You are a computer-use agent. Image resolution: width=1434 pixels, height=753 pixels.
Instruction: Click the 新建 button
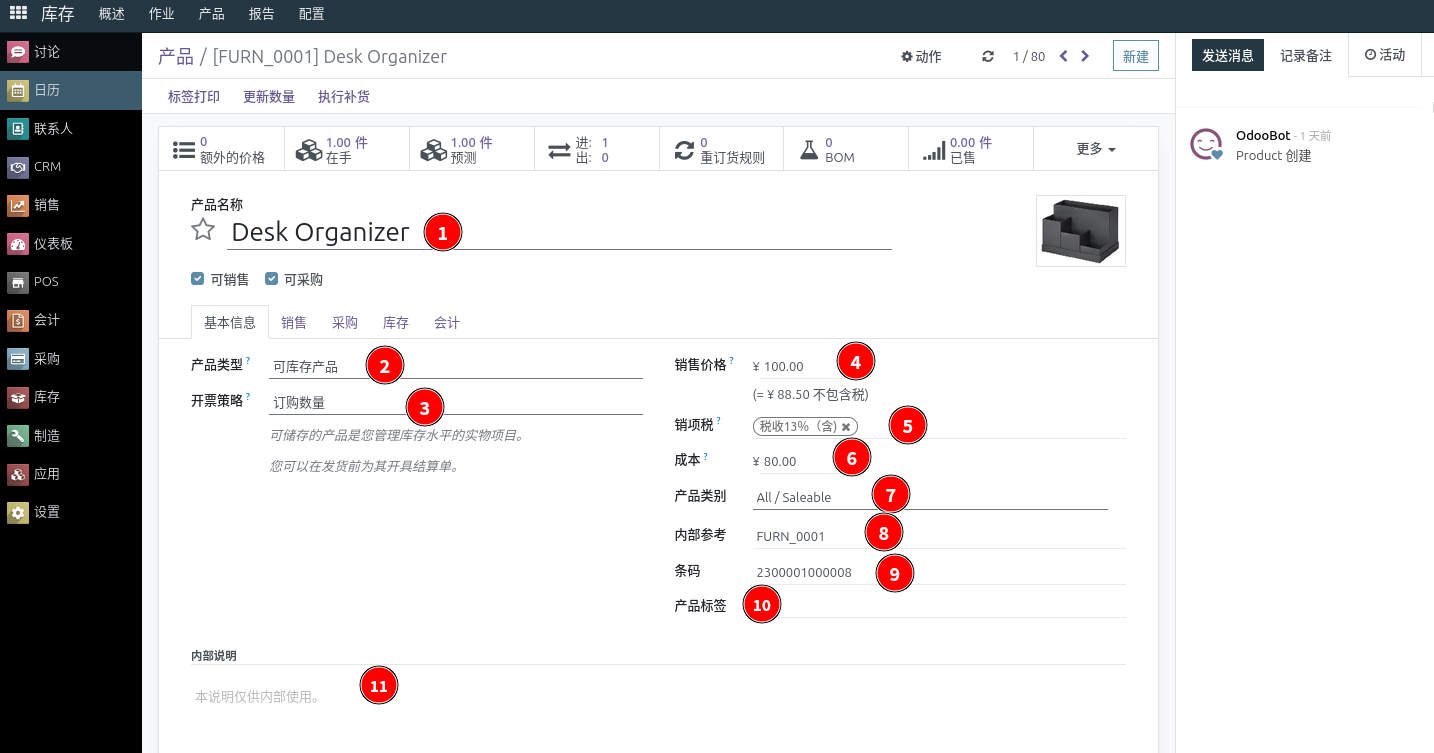point(1136,56)
